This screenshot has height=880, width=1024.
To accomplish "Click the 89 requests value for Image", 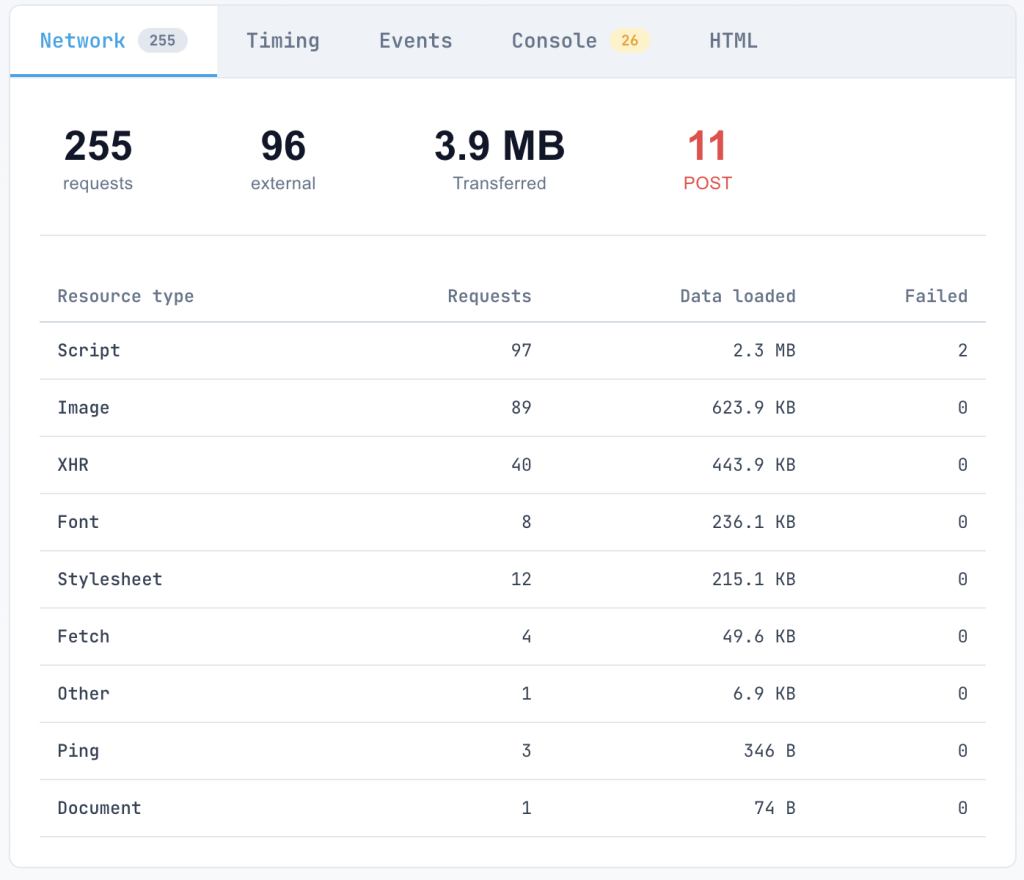I will [521, 408].
